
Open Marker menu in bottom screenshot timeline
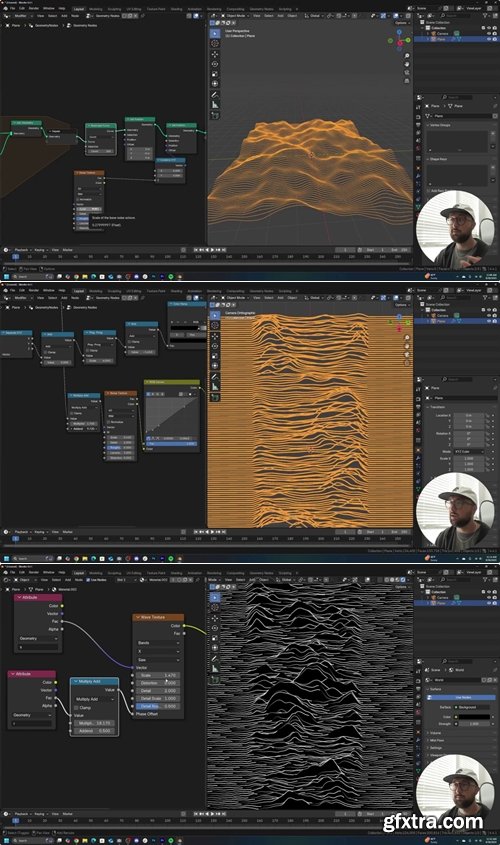coord(67,814)
